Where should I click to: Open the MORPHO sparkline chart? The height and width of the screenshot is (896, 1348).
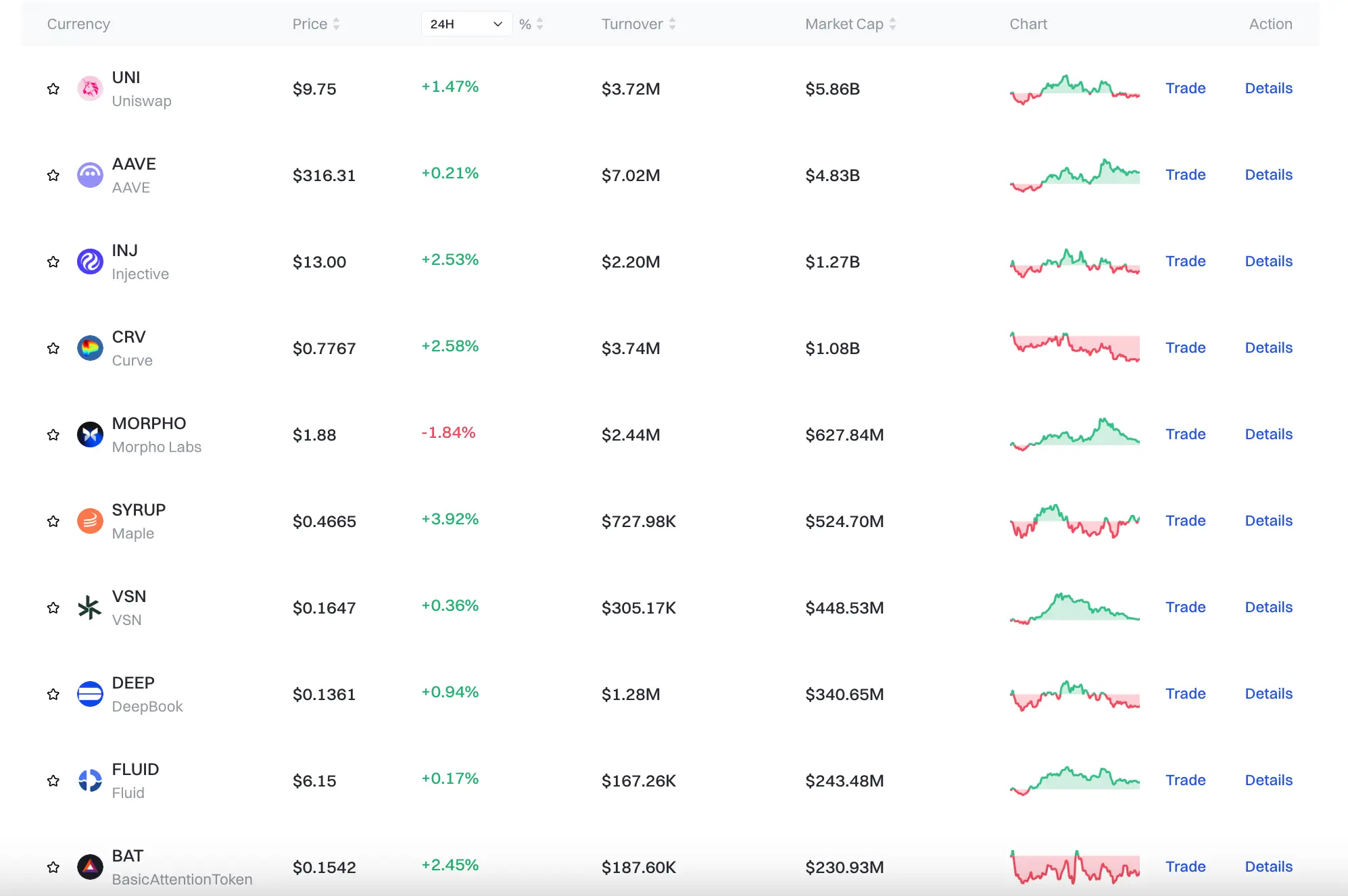point(1075,434)
